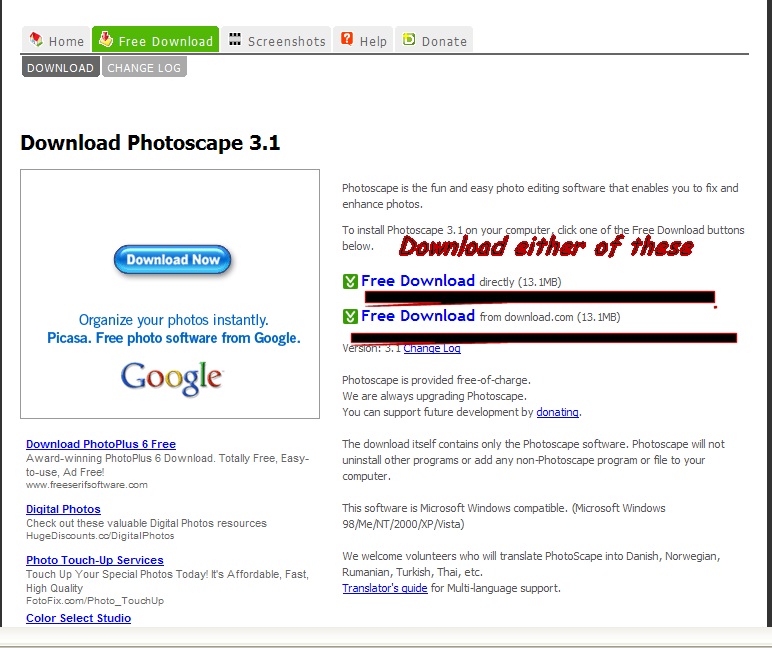The height and width of the screenshot is (648, 772).
Task: Click 'Photo Touch-Up Services' ad link
Action: coord(95,560)
